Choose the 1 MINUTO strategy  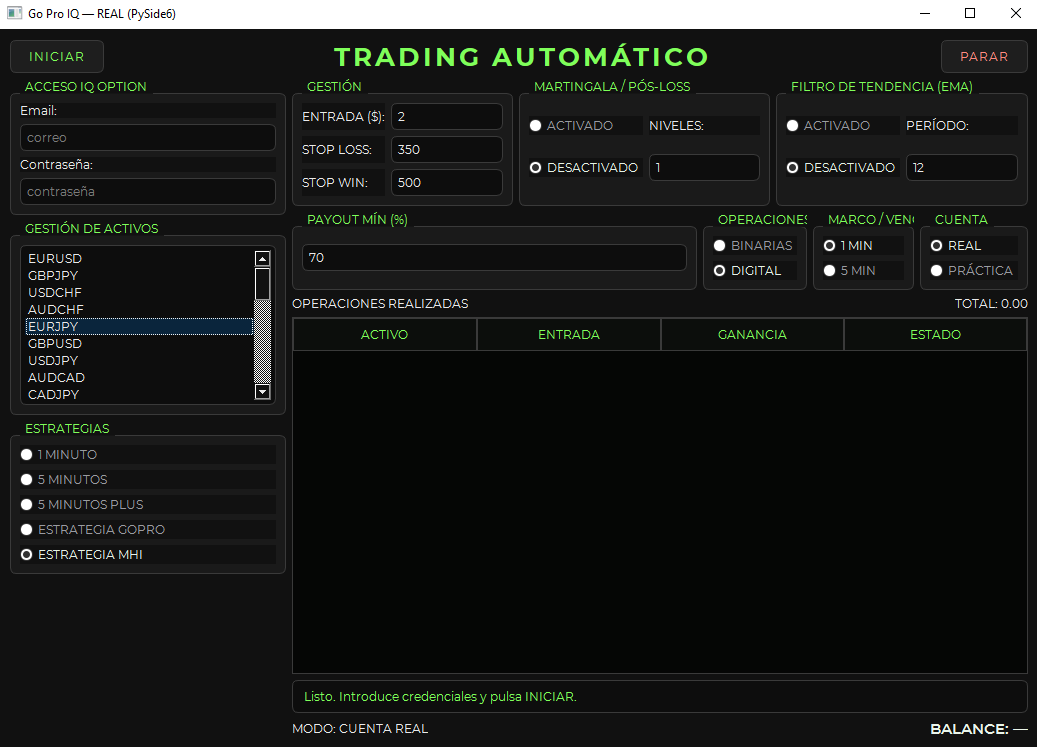pos(147,455)
